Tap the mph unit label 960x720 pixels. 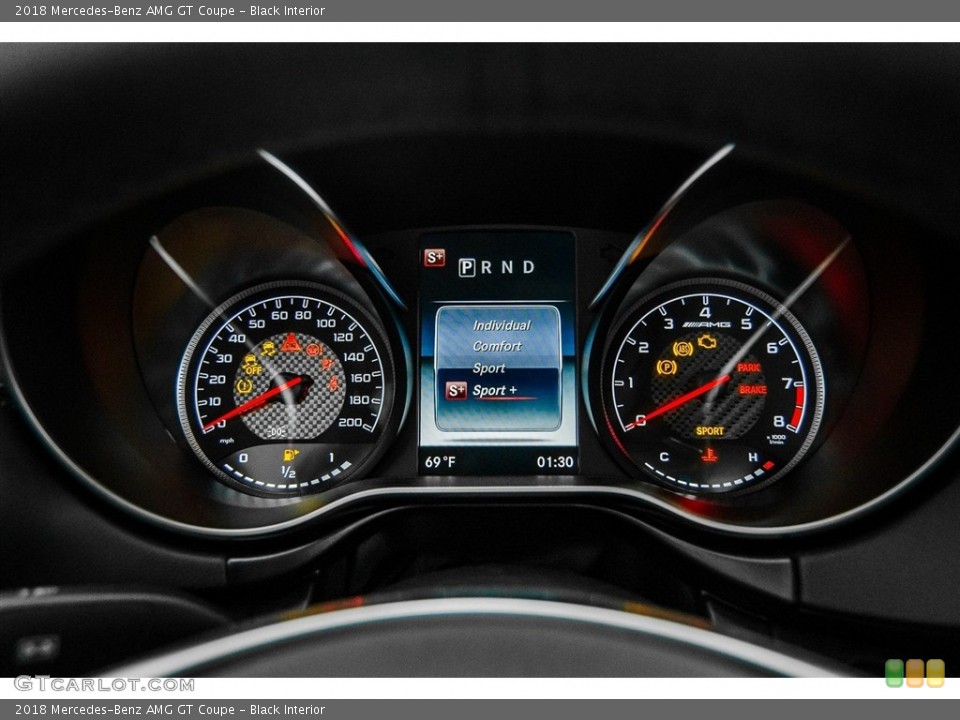tap(227, 440)
